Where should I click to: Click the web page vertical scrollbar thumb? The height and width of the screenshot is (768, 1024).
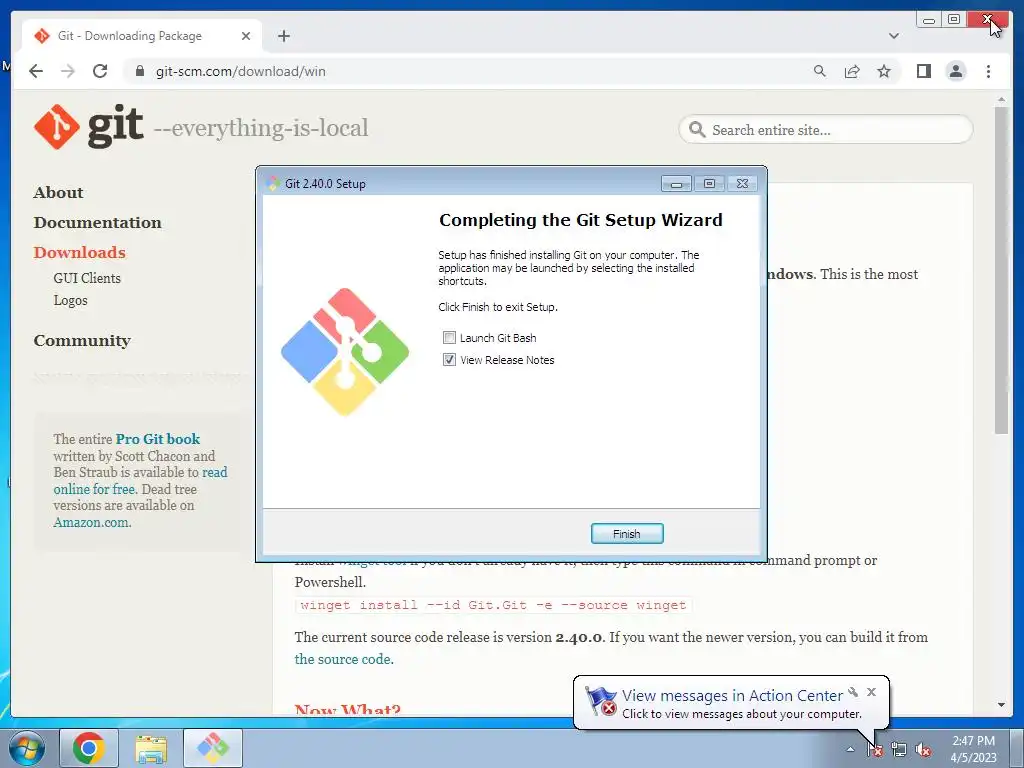point(1001,270)
